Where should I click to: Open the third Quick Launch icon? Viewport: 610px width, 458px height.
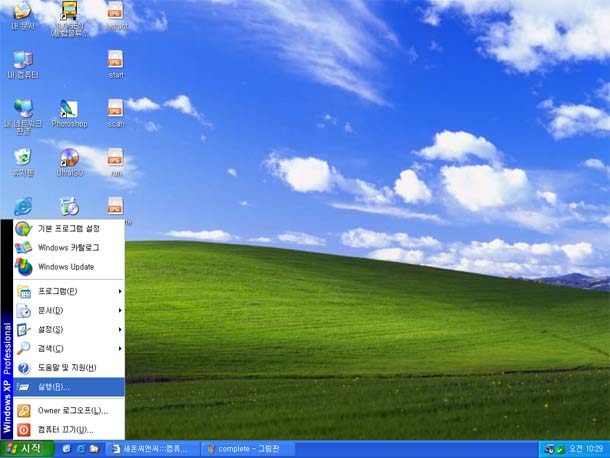[94, 449]
